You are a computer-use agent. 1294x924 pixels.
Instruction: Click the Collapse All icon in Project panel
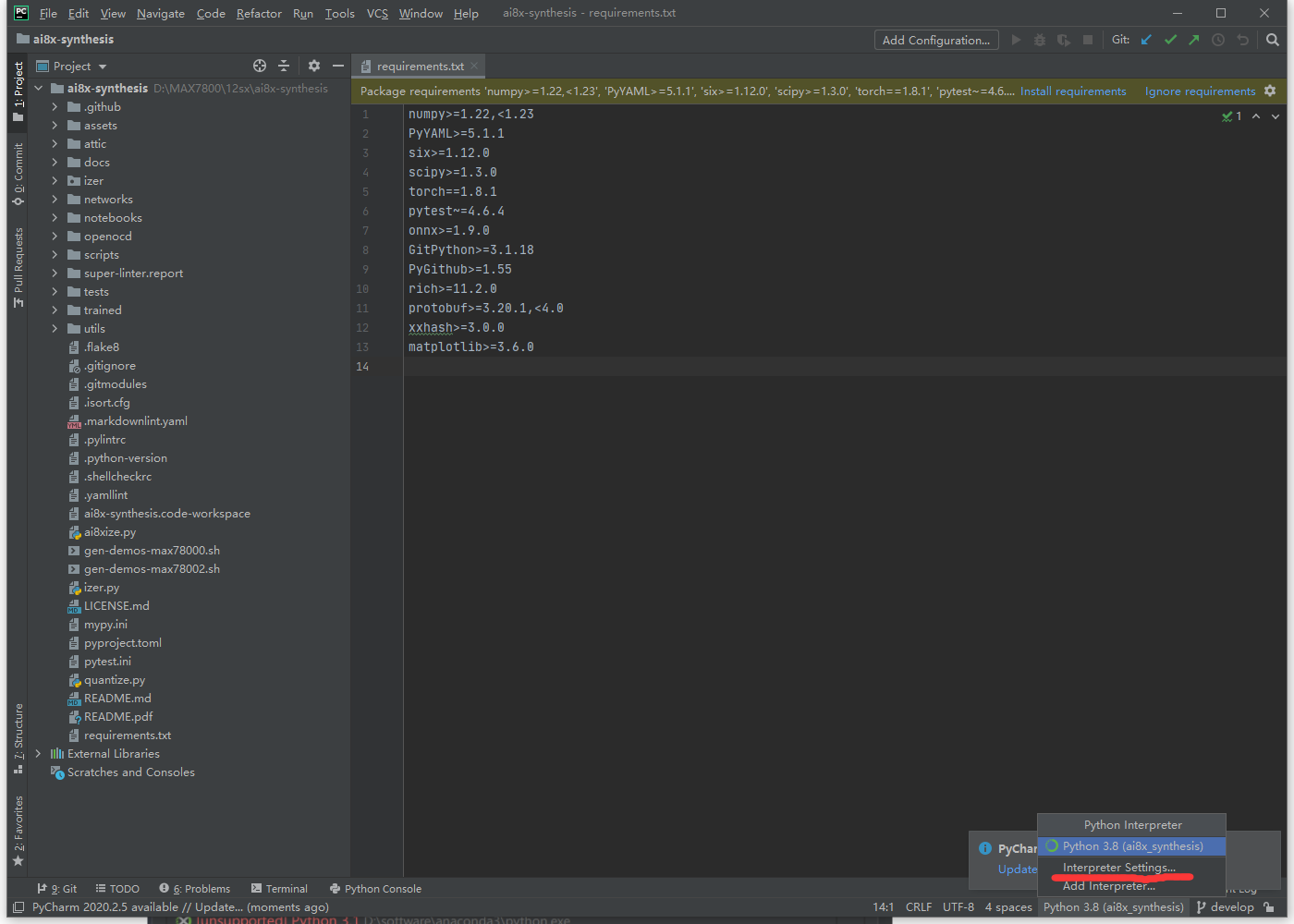[x=284, y=66]
